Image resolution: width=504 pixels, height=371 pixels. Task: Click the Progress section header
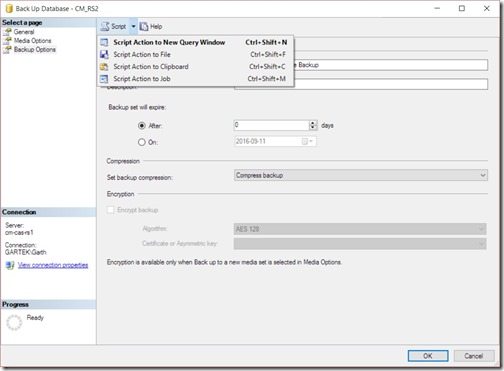[x=48, y=305]
